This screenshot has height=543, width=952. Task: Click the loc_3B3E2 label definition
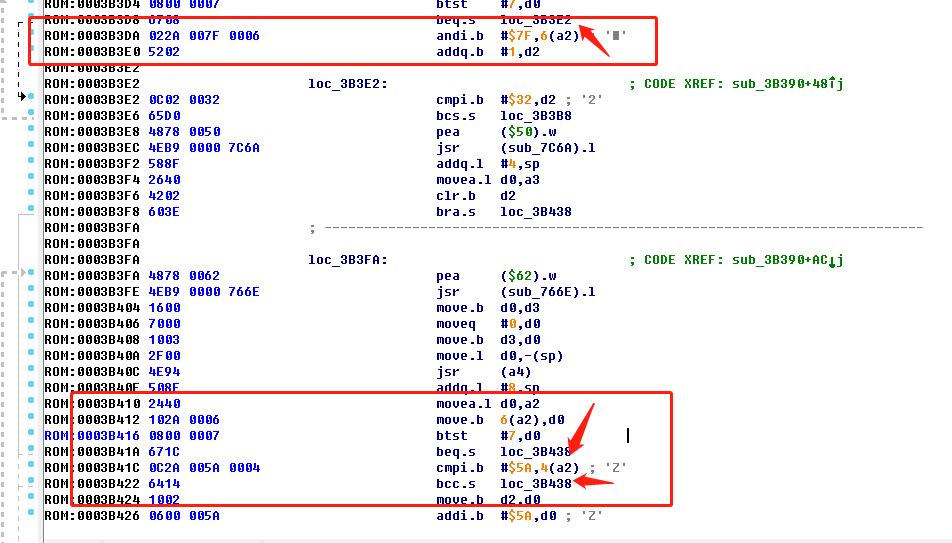coord(347,84)
